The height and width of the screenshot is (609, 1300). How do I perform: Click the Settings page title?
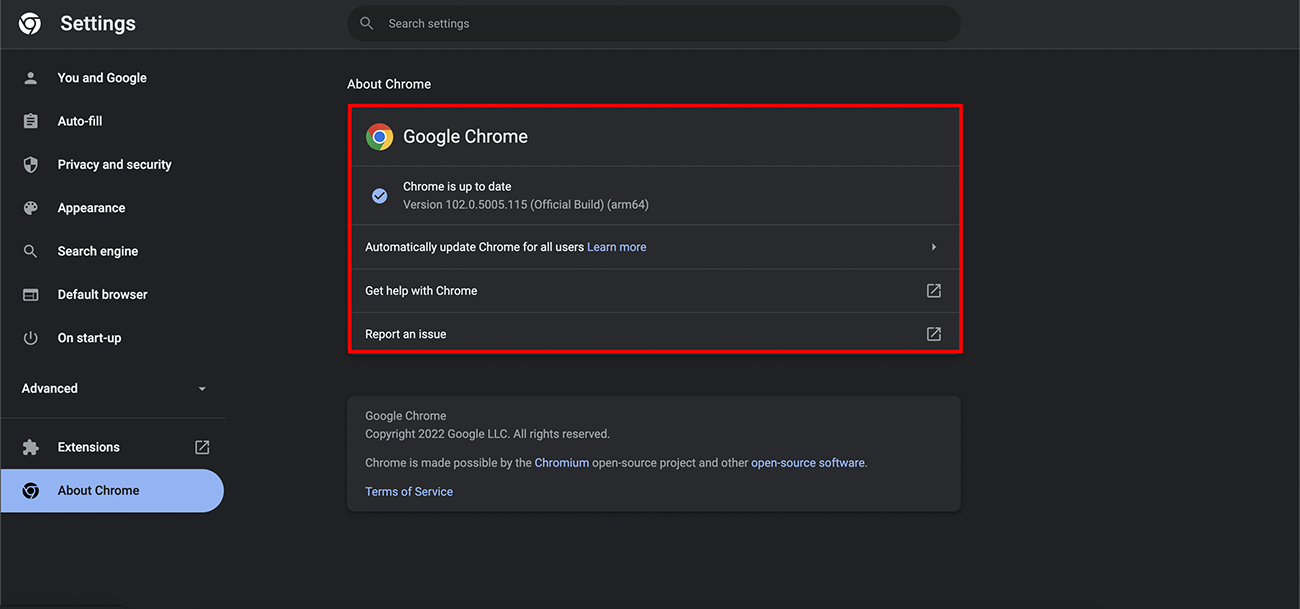click(98, 24)
